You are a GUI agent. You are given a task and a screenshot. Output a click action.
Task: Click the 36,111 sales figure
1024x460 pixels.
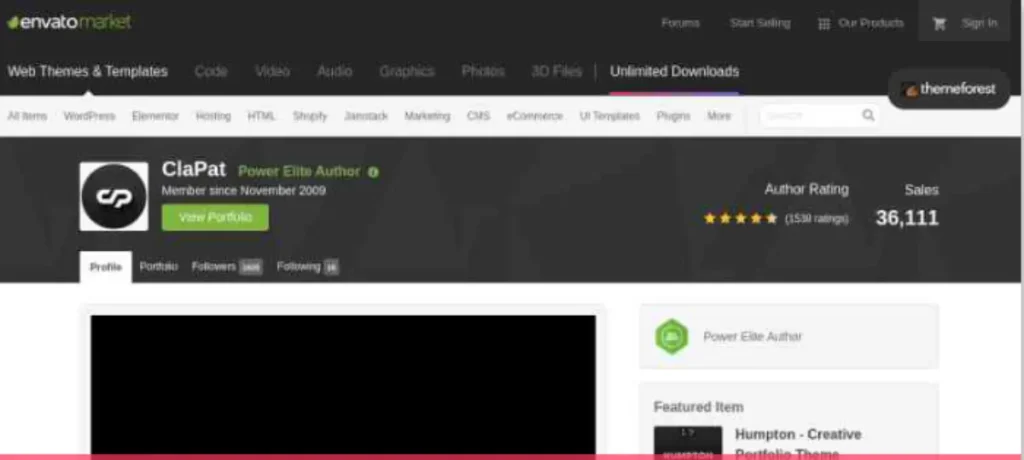[907, 218]
